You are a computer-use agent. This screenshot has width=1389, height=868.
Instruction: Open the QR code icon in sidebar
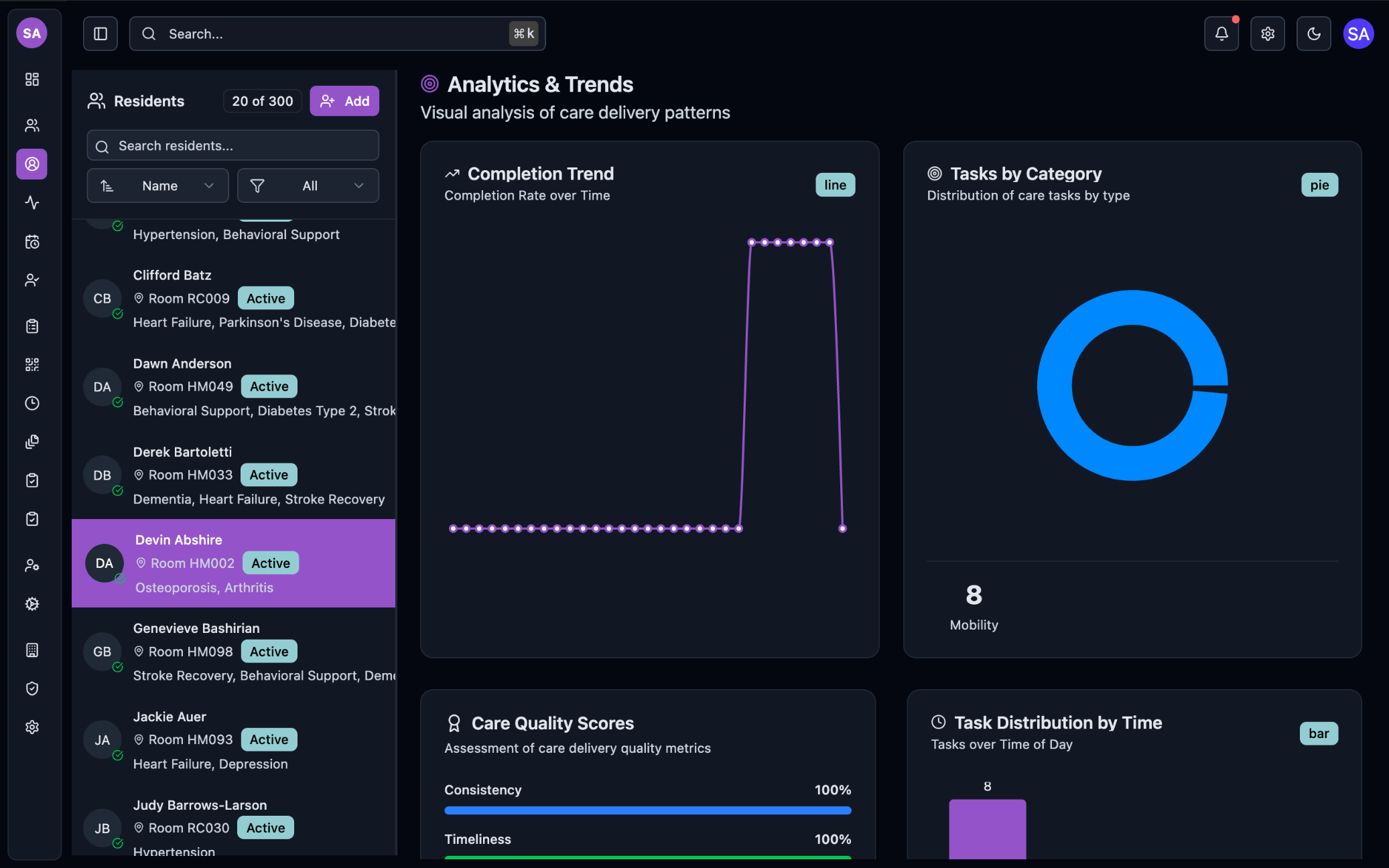click(x=31, y=364)
